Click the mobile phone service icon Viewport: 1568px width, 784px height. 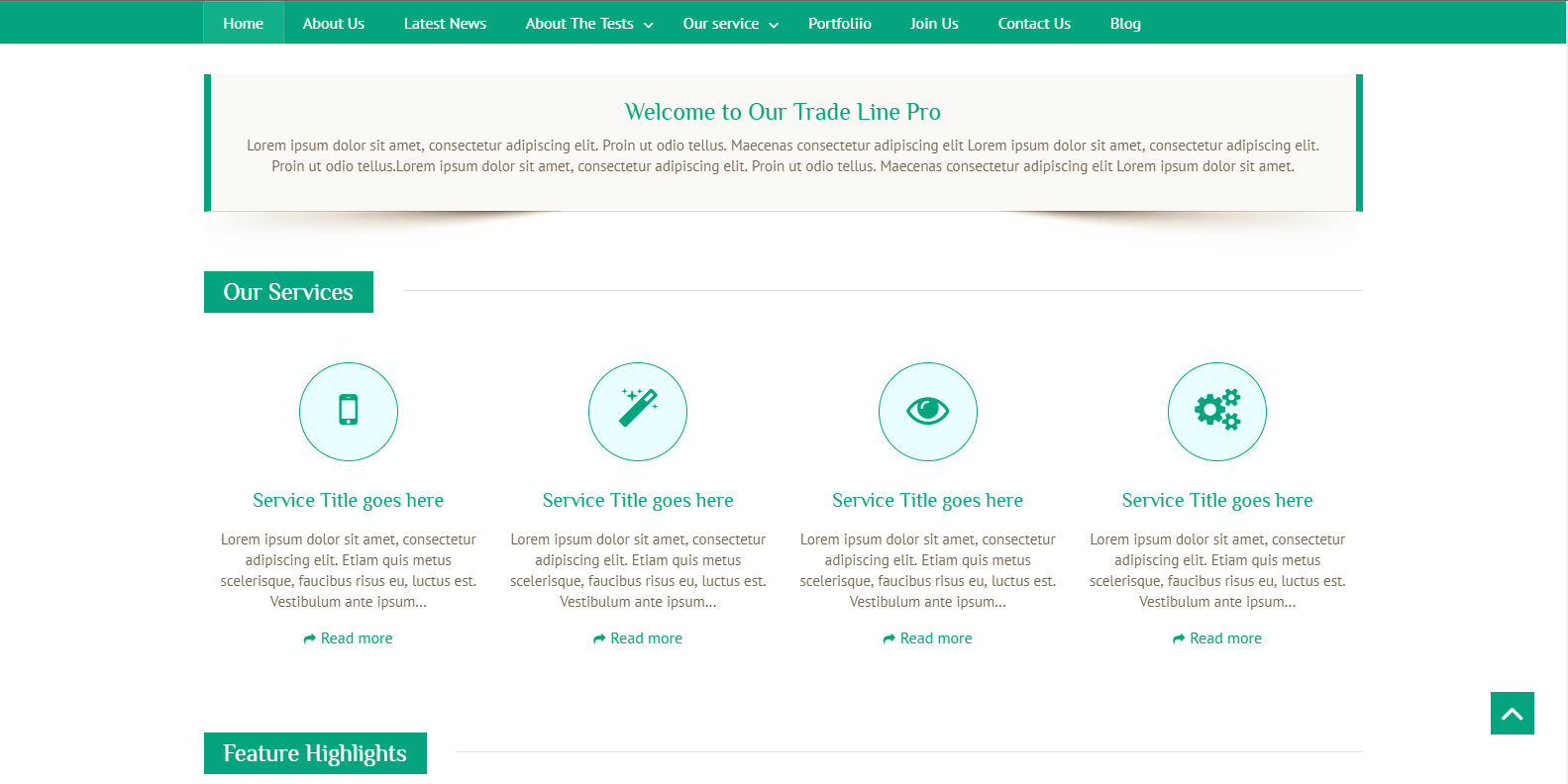pos(348,411)
